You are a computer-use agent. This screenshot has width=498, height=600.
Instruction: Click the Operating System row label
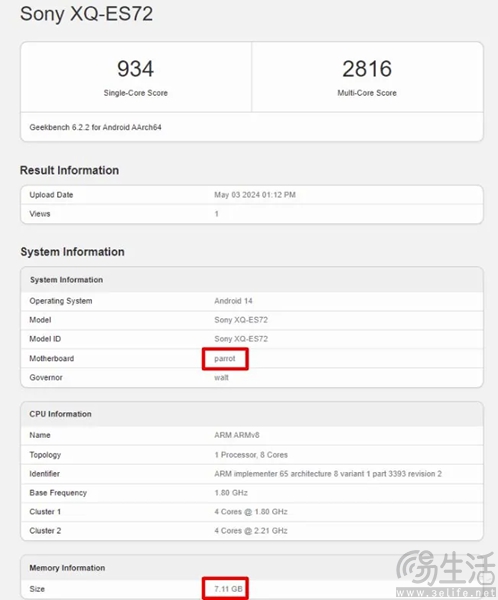(x=61, y=301)
